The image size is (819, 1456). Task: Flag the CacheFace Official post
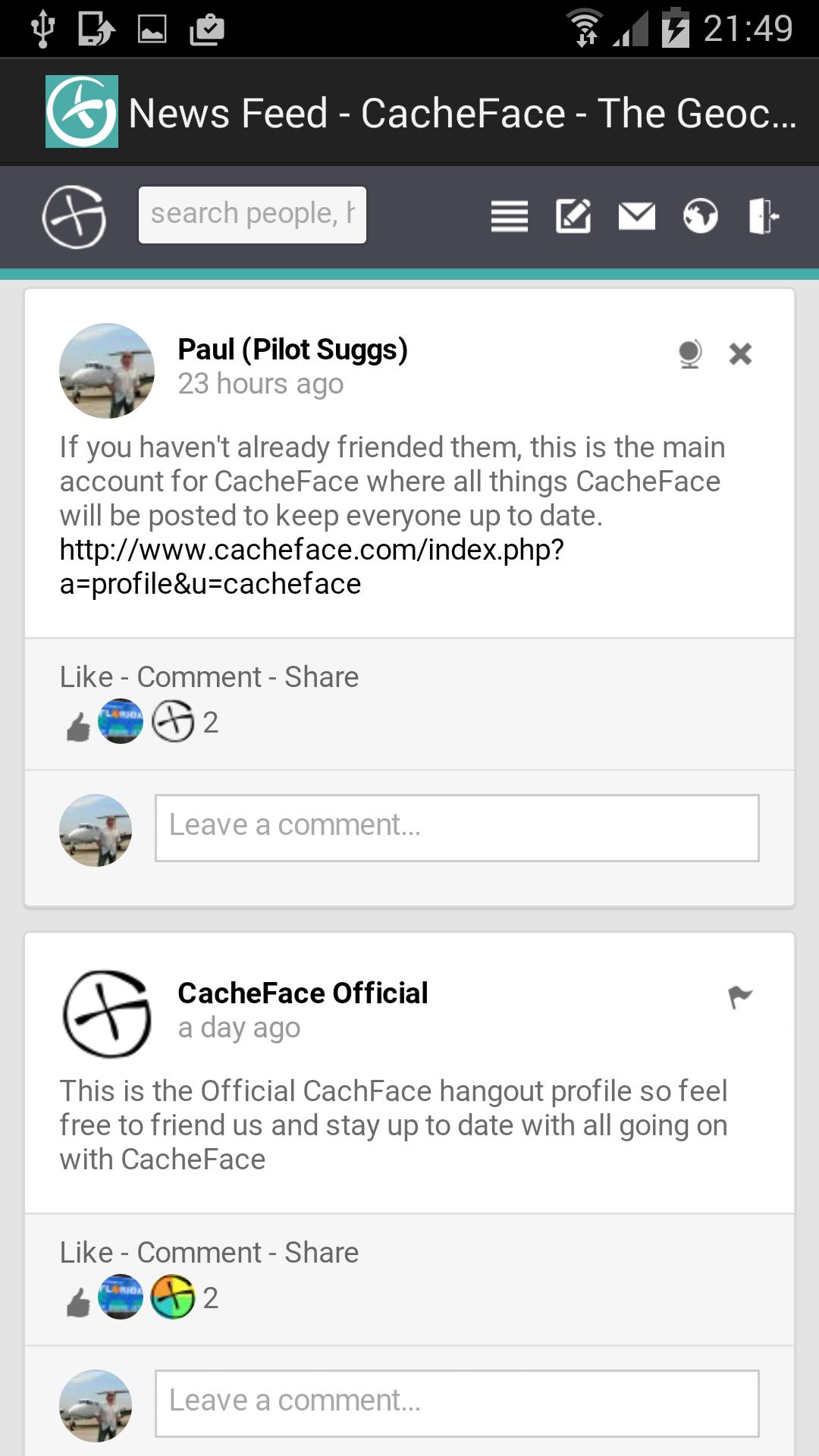coord(739,997)
